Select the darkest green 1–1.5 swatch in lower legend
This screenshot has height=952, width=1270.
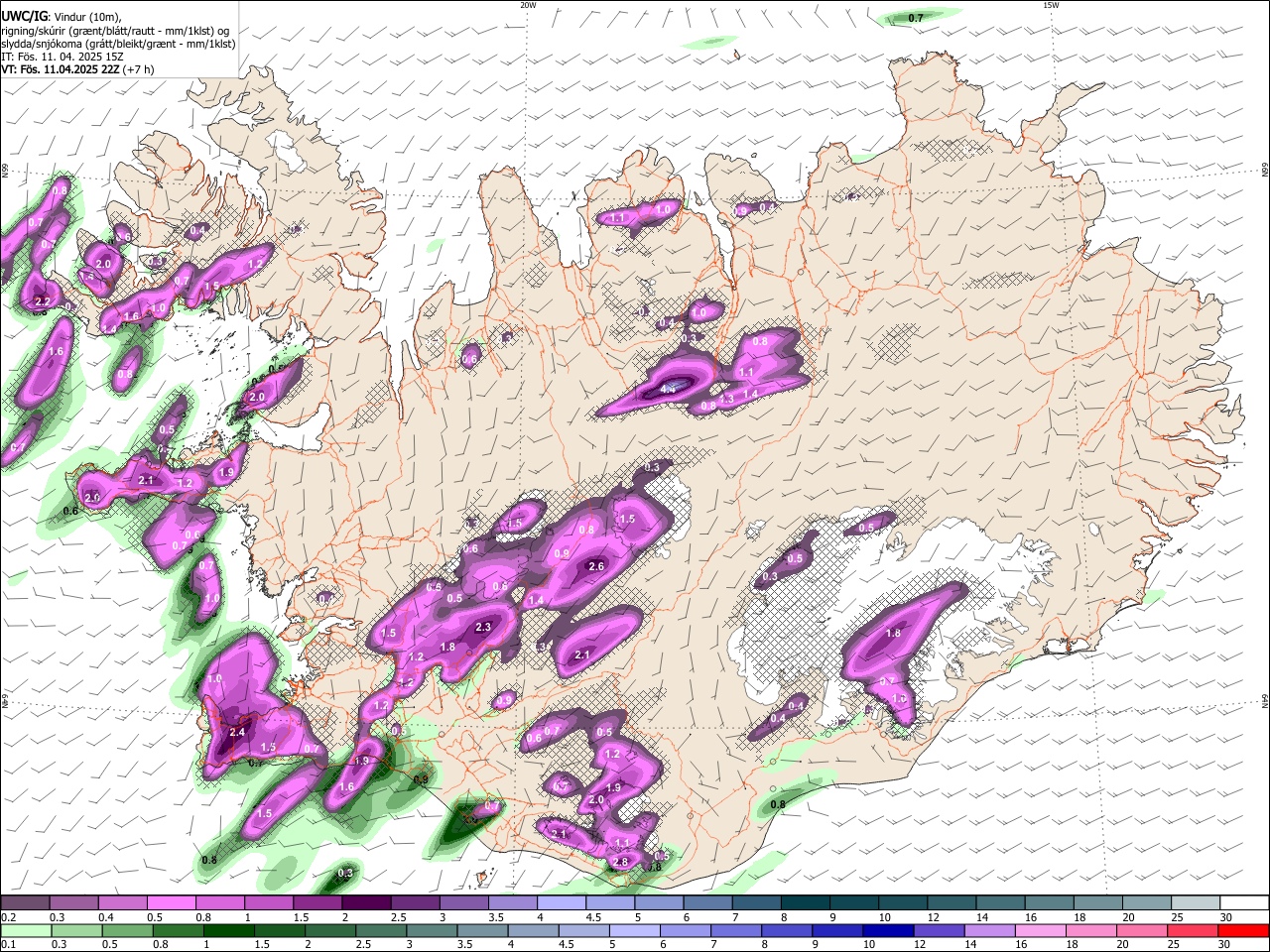click(x=228, y=930)
